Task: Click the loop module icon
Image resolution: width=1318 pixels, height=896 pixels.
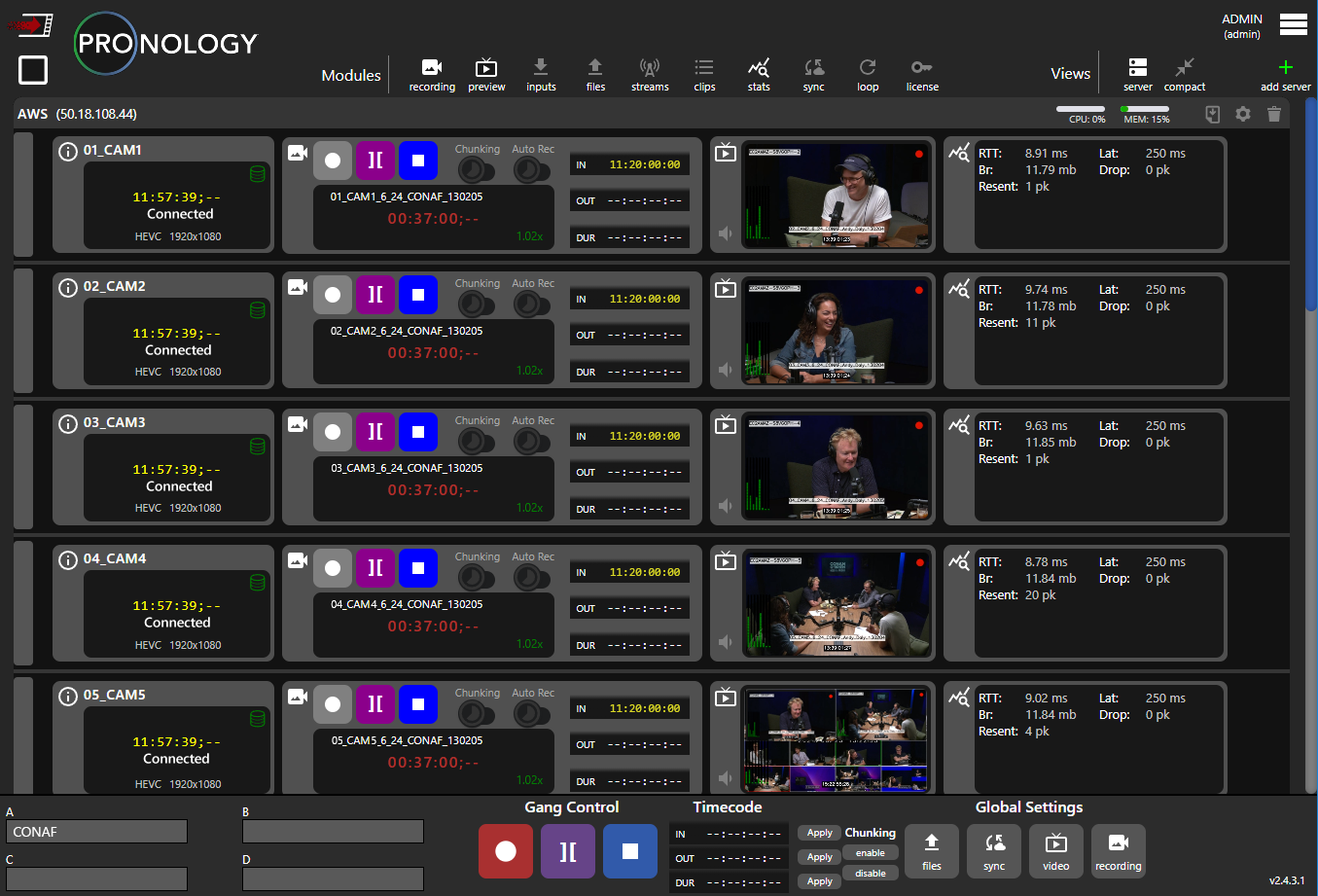Action: click(x=868, y=73)
